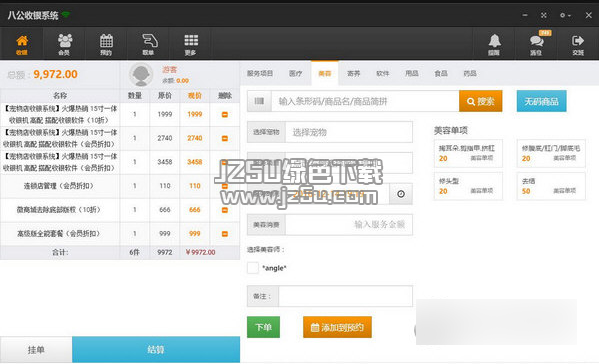
Task: Click the 微商城 item name
Action: coord(58,210)
